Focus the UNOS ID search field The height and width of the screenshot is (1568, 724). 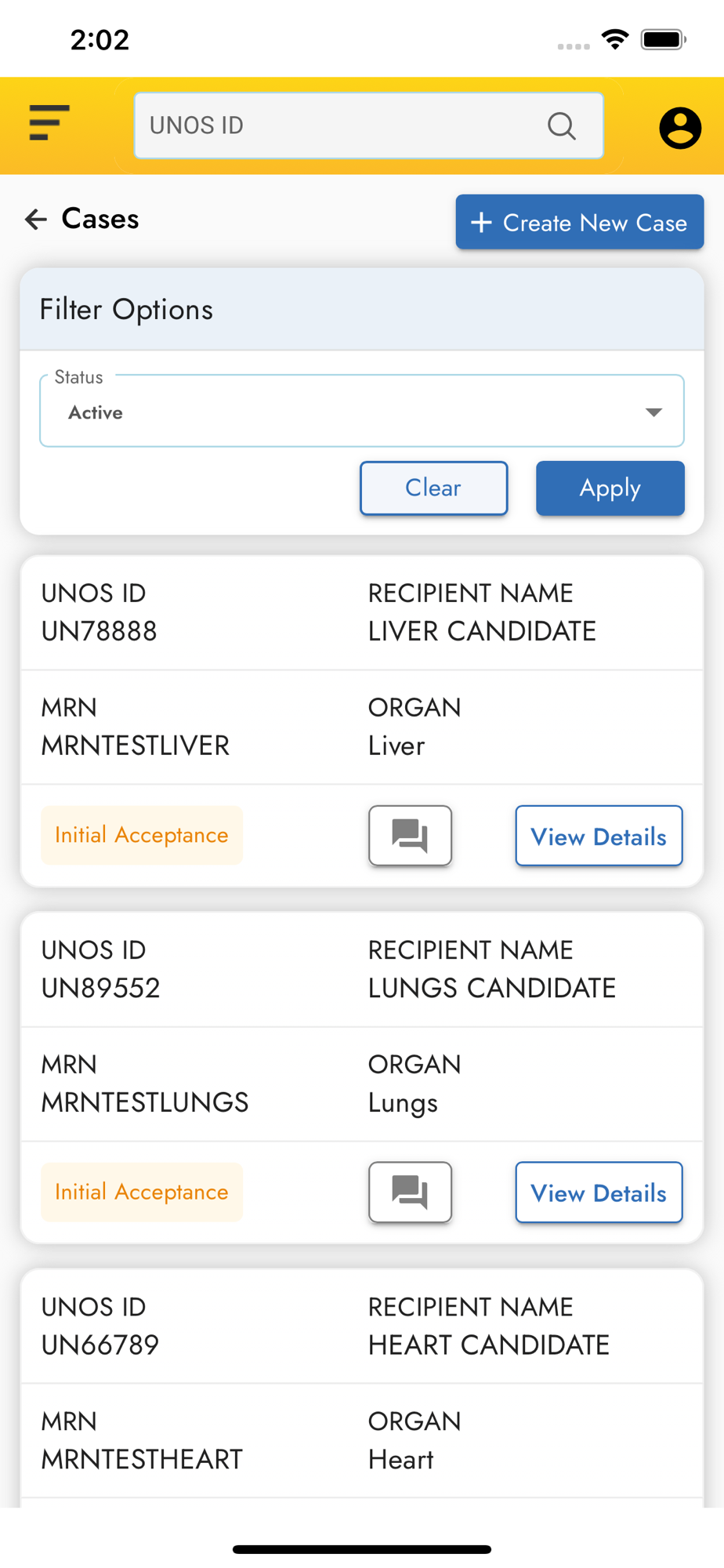(337, 125)
